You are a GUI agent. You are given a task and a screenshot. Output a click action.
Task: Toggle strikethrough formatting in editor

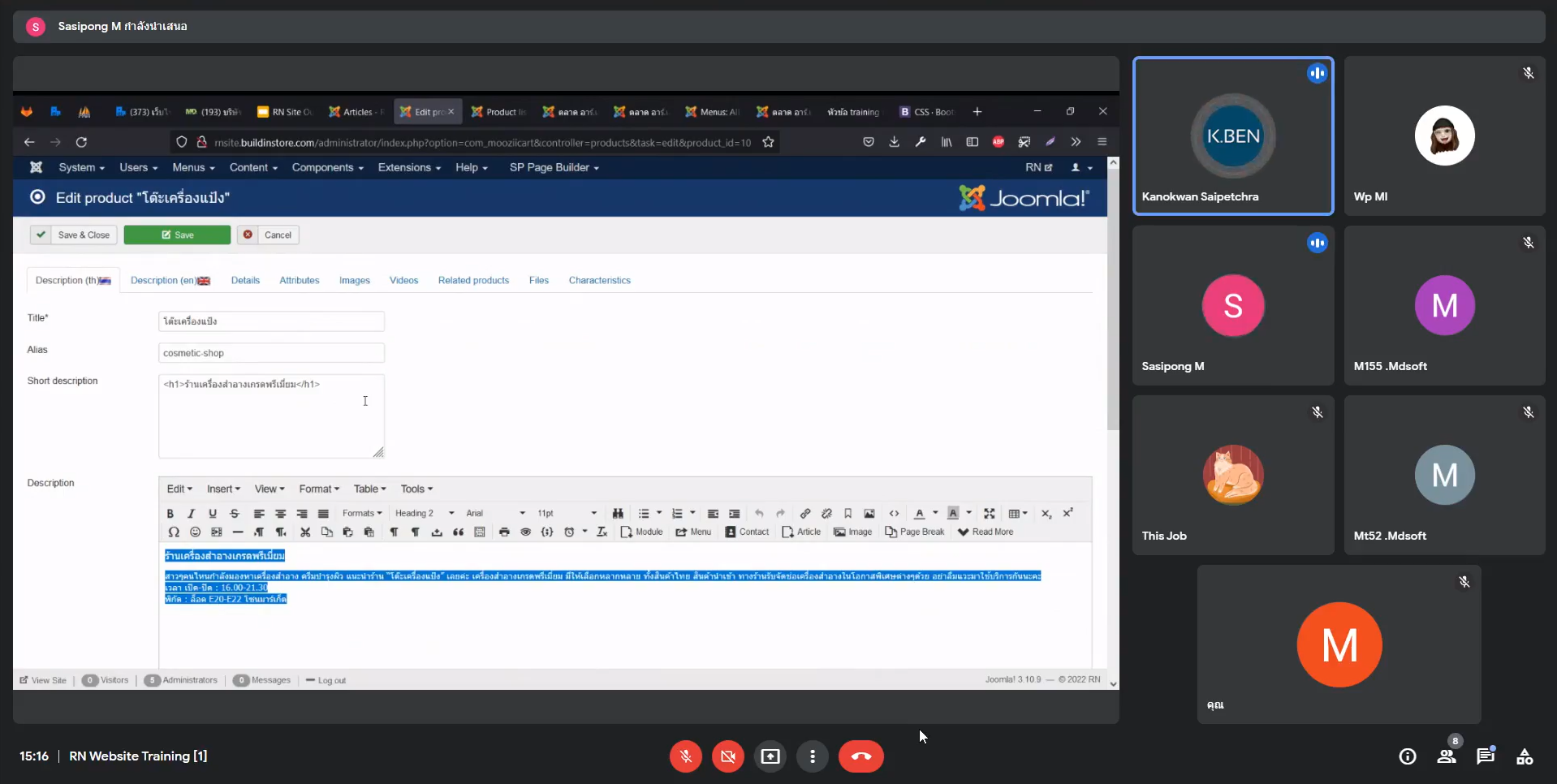click(235, 514)
